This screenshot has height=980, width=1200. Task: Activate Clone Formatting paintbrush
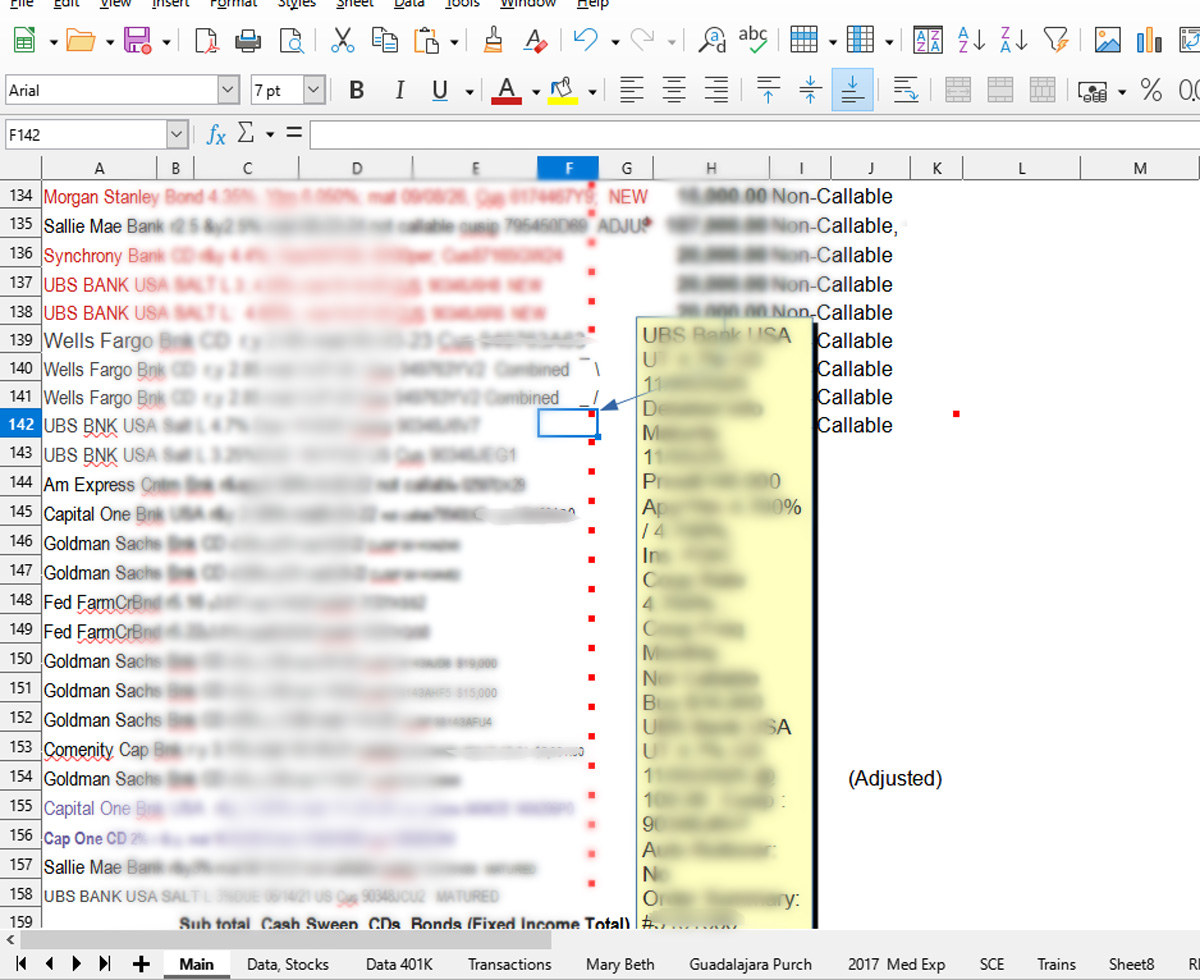493,40
